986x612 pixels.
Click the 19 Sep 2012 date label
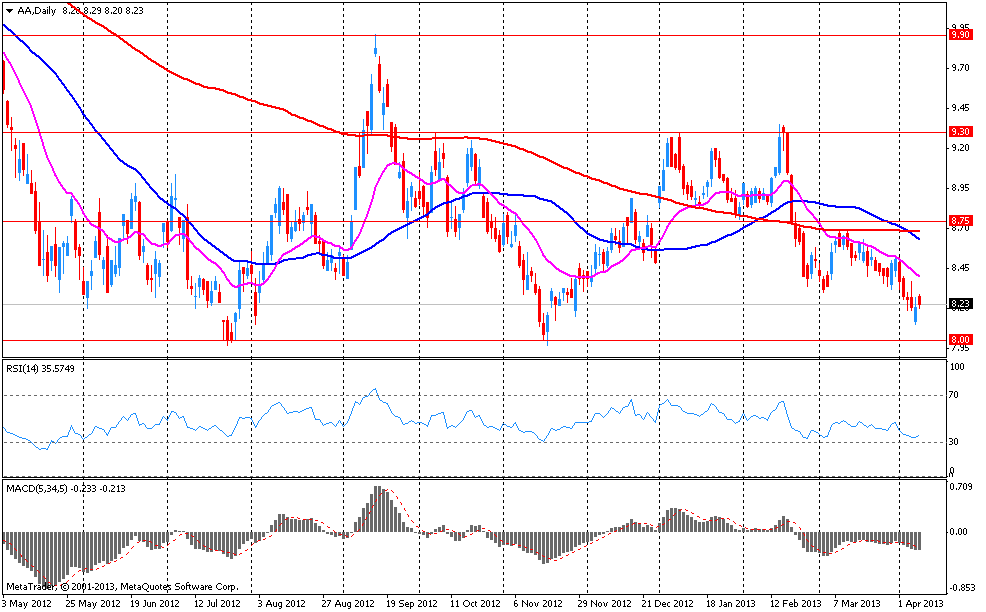click(413, 604)
